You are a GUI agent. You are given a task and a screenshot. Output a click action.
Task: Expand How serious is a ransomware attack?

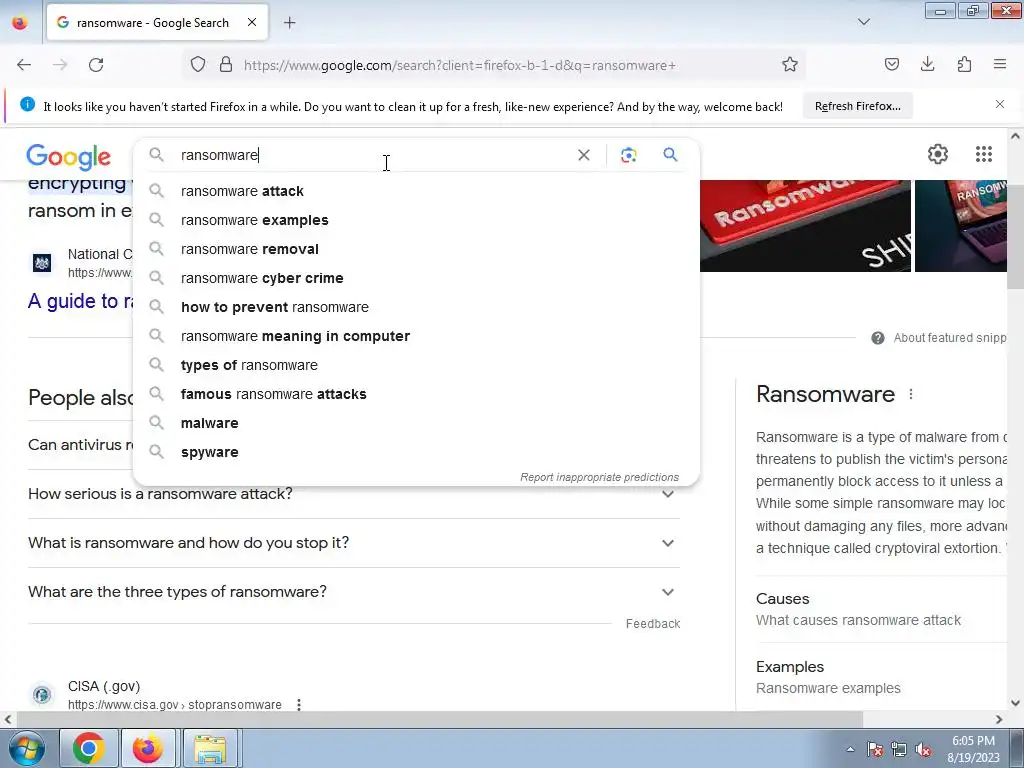tap(354, 494)
